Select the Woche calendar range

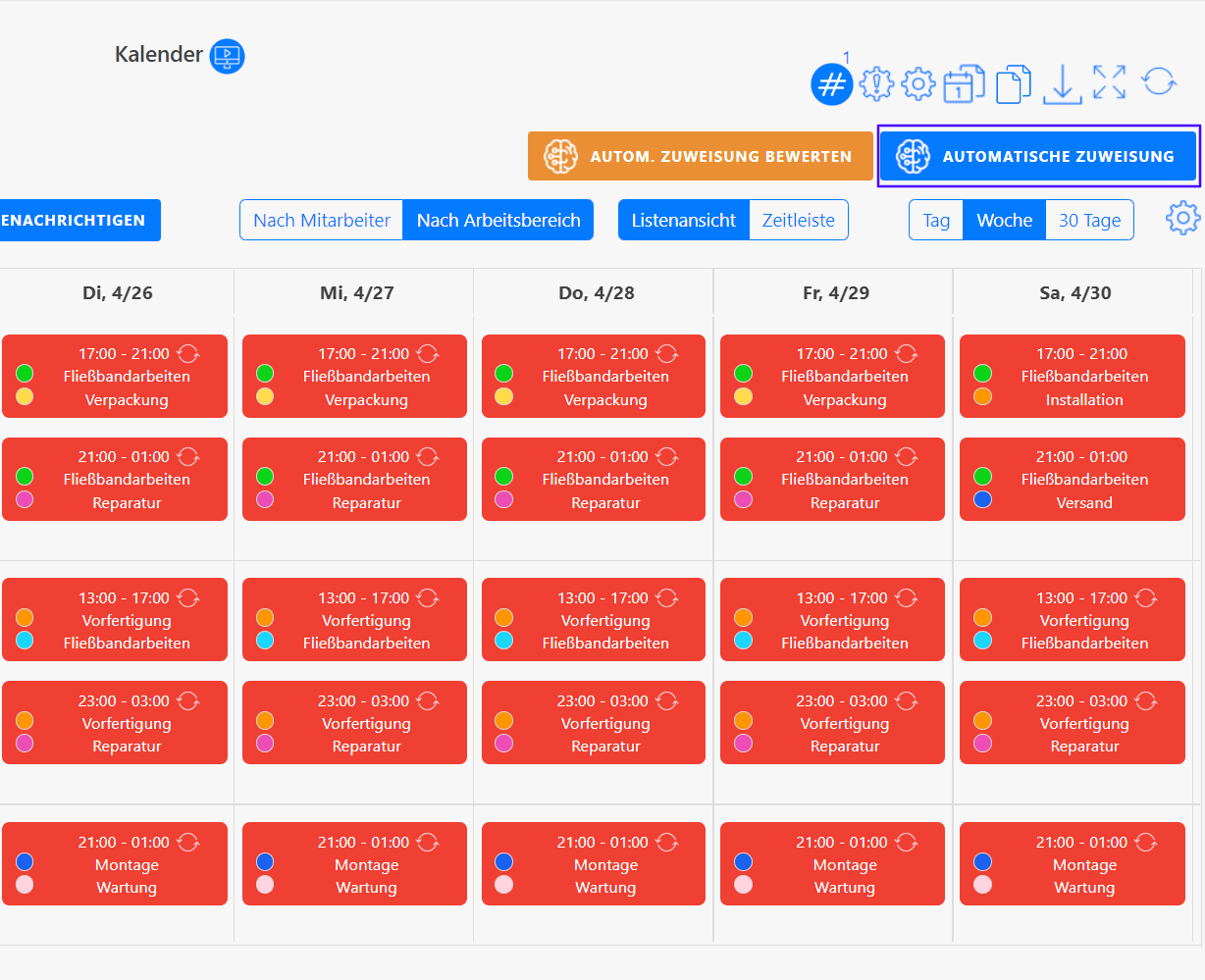[1004, 221]
